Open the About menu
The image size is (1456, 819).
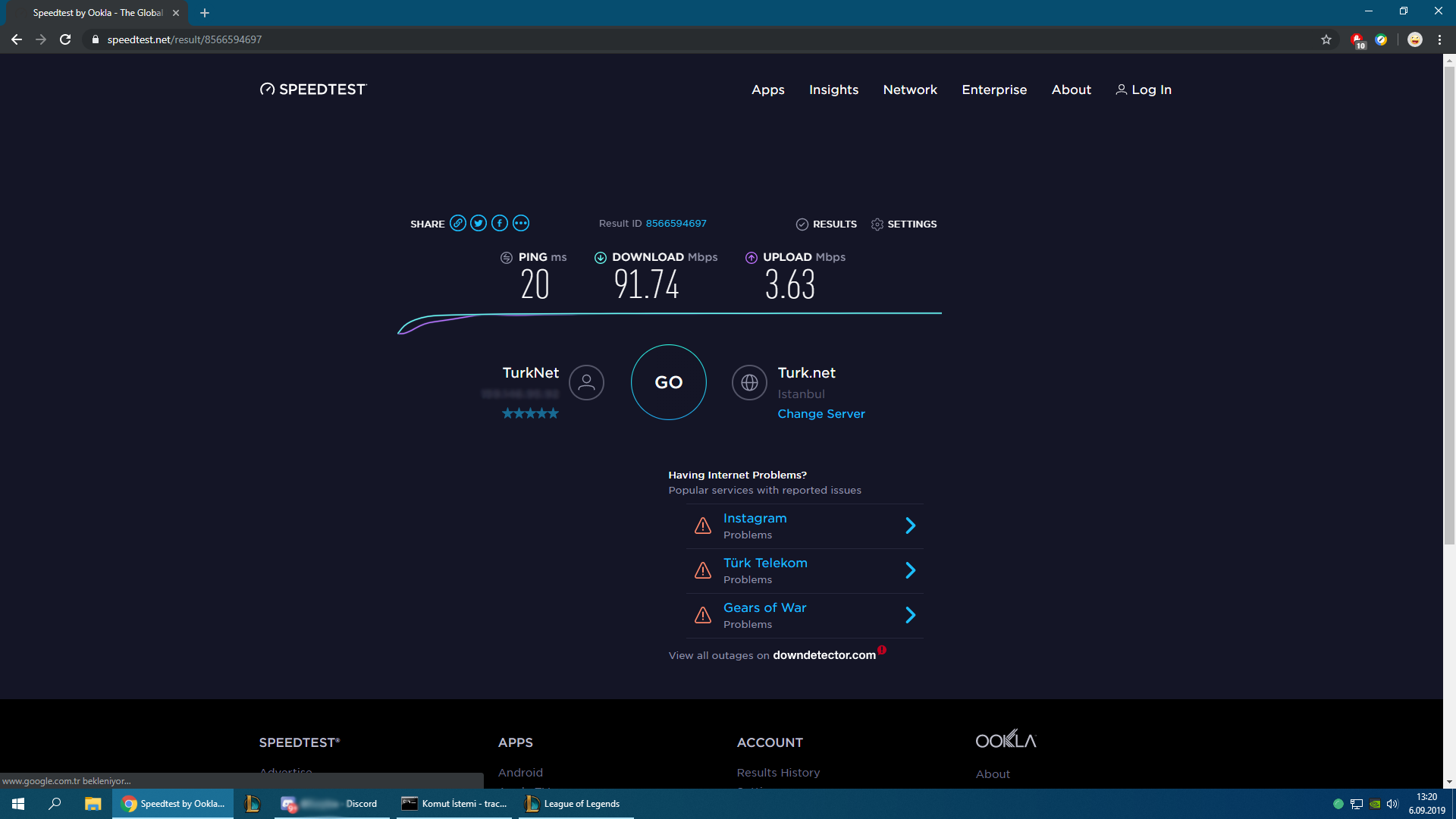point(1071,89)
